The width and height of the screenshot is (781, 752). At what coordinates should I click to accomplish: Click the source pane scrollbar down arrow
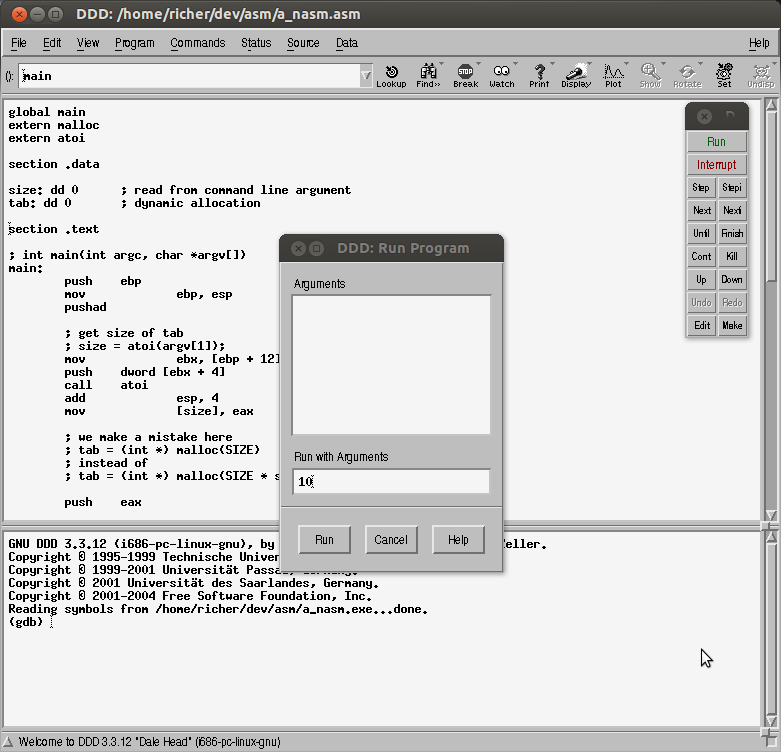click(x=771, y=515)
